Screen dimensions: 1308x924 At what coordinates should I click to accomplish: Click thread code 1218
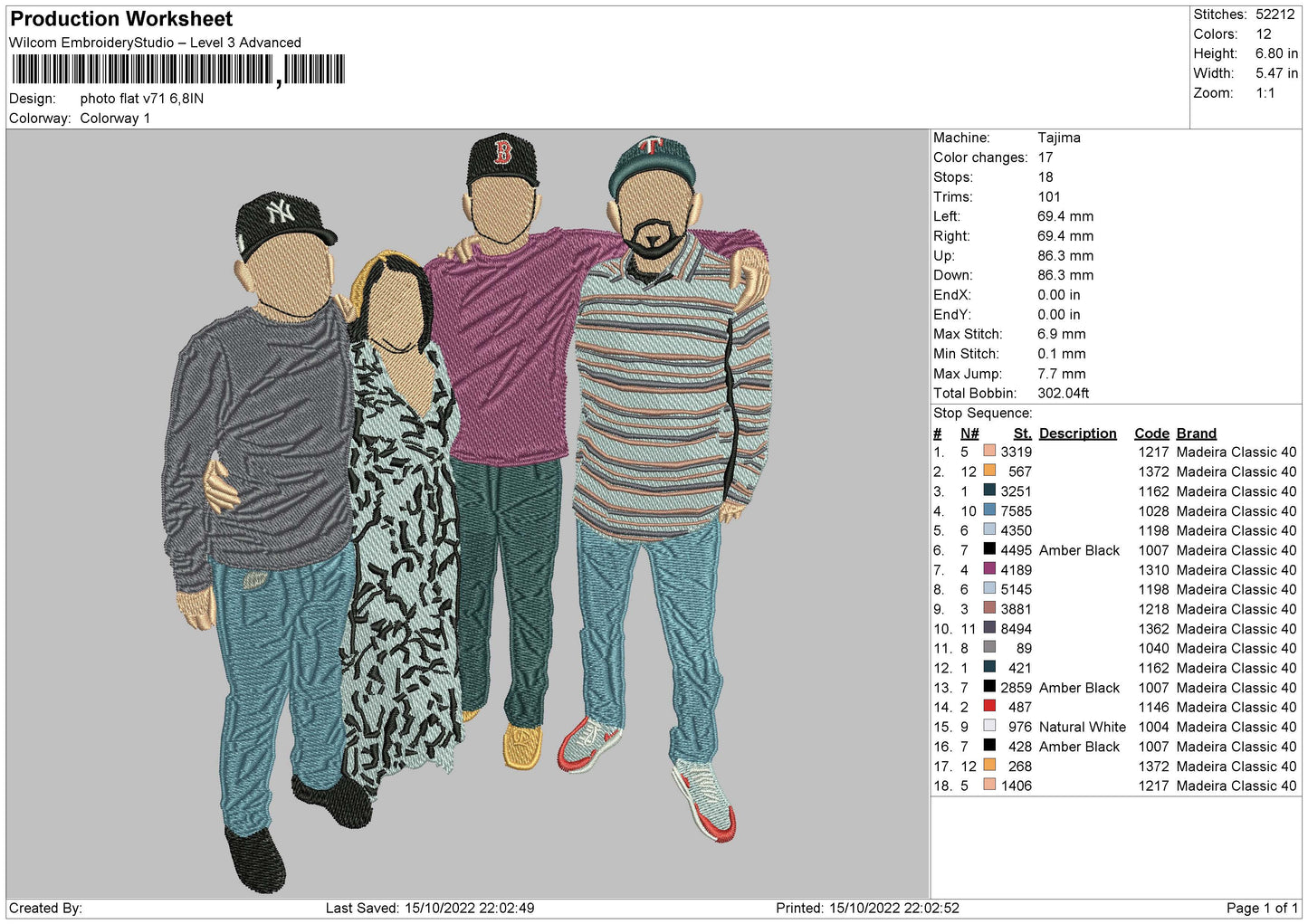point(1154,609)
